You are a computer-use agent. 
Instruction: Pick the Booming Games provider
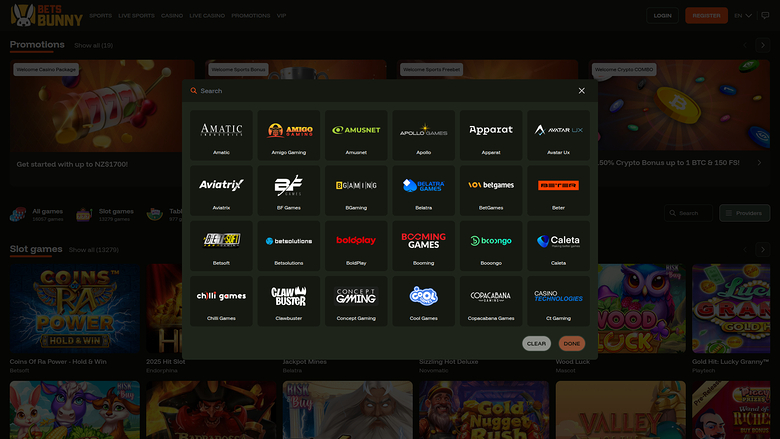pos(423,246)
